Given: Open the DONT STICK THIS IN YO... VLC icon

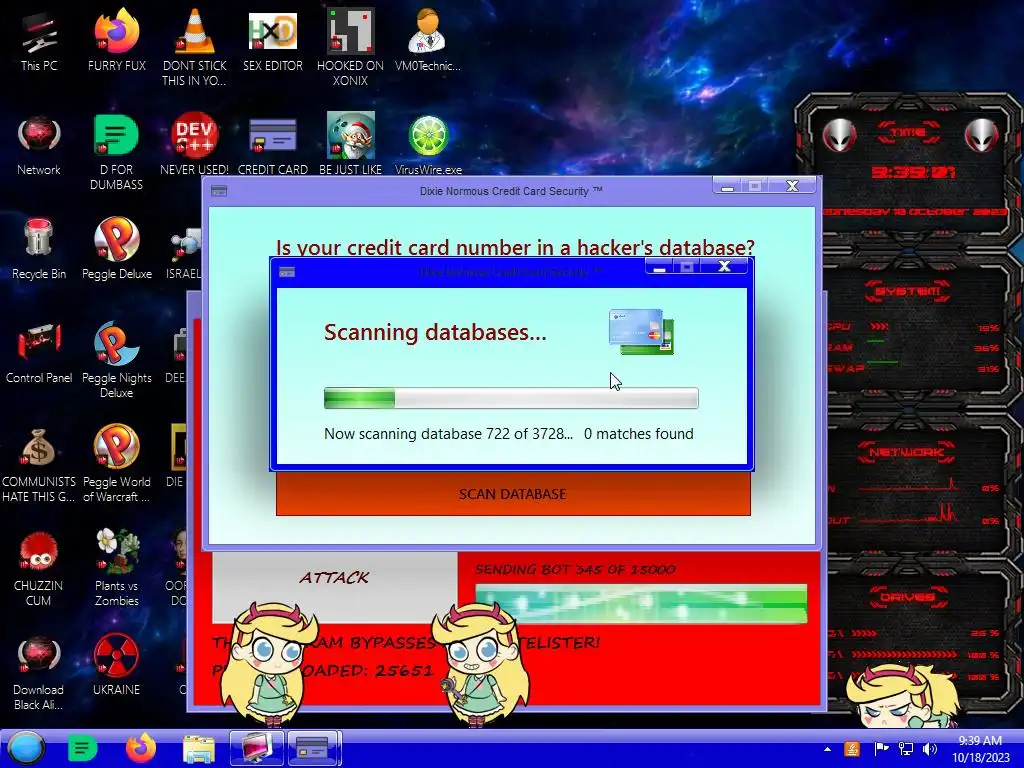Looking at the screenshot, I should click(194, 47).
